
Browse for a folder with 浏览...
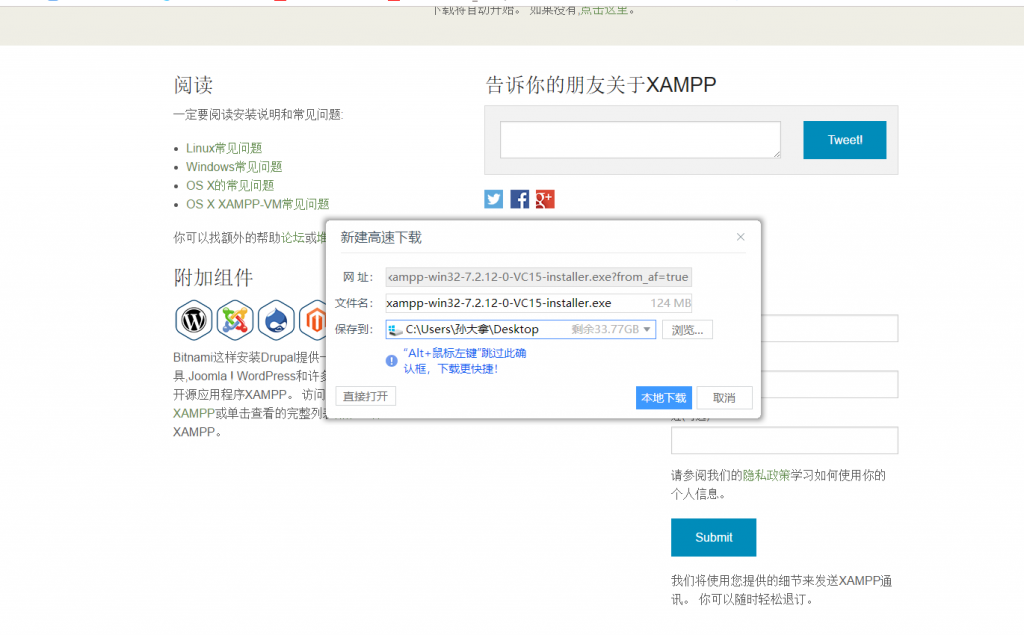(687, 330)
